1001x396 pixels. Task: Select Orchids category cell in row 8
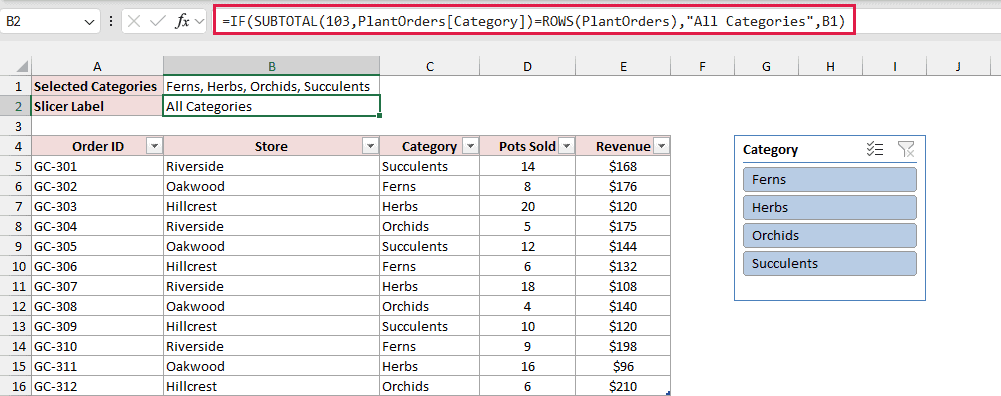tap(429, 226)
